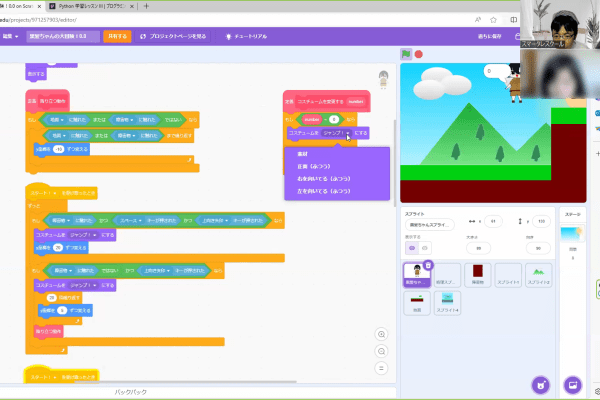This screenshot has width=600, height=400.
Task: Choose 素材 from the costume list
Action: [x=302, y=154]
